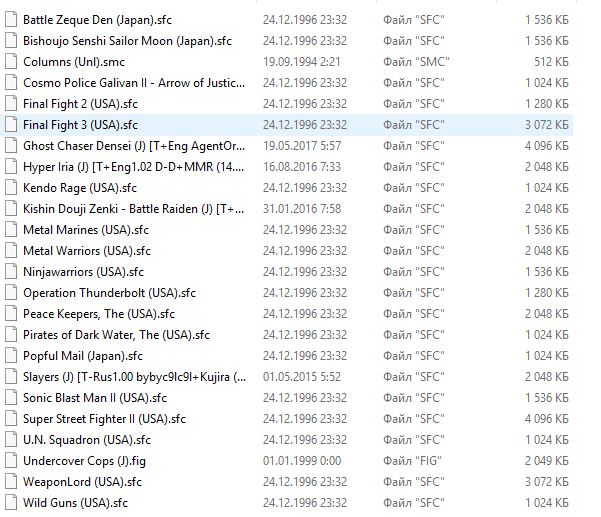Click the file icon of Kishin Douji Zenki

tap(11, 209)
